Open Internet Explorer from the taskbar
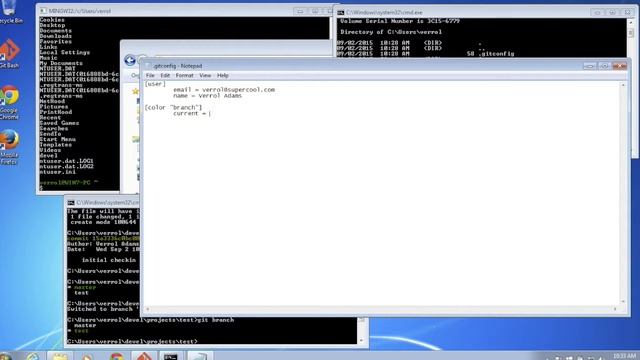The width and height of the screenshot is (640, 360). (x=33, y=357)
